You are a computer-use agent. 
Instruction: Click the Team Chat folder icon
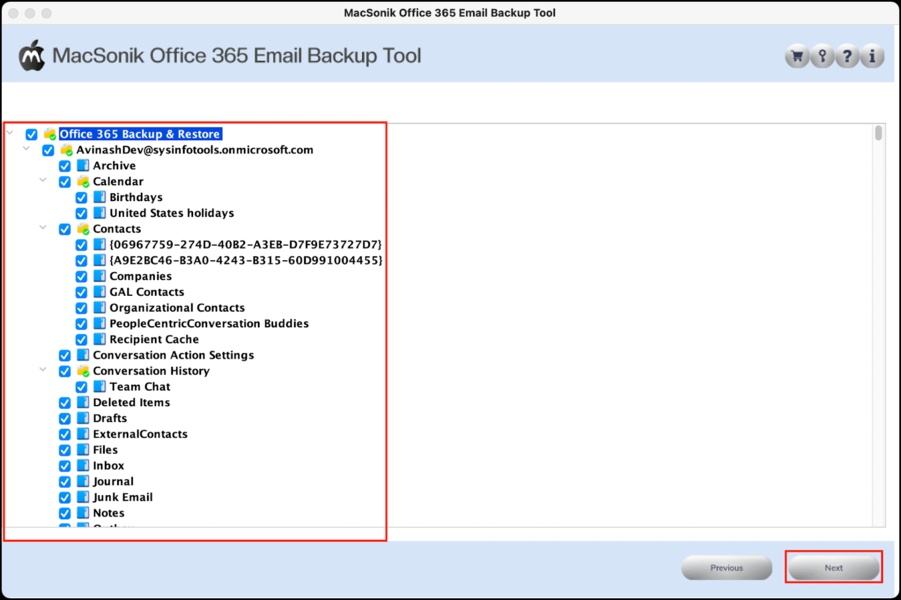[100, 387]
